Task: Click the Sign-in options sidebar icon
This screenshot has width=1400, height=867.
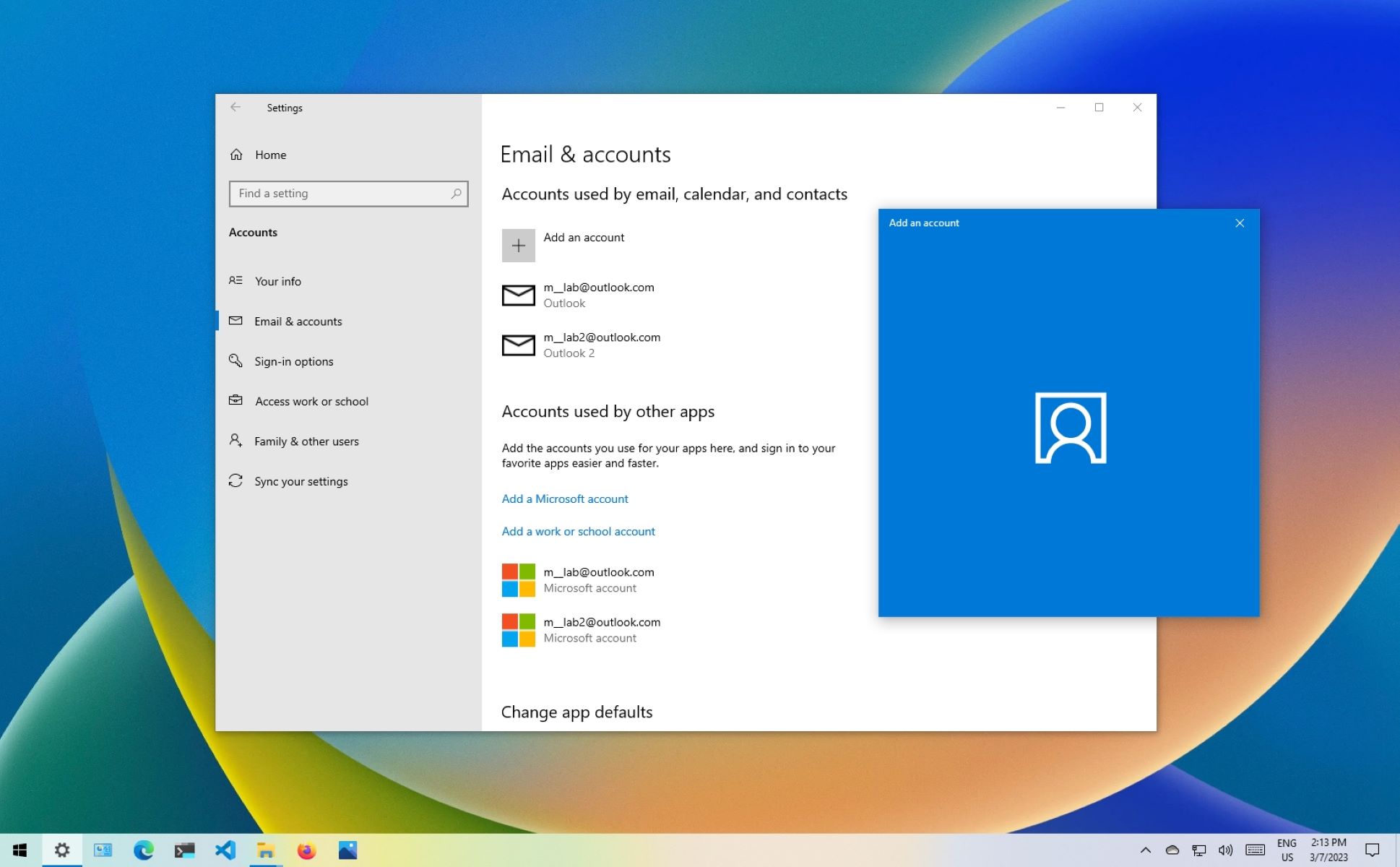Action: [x=235, y=360]
